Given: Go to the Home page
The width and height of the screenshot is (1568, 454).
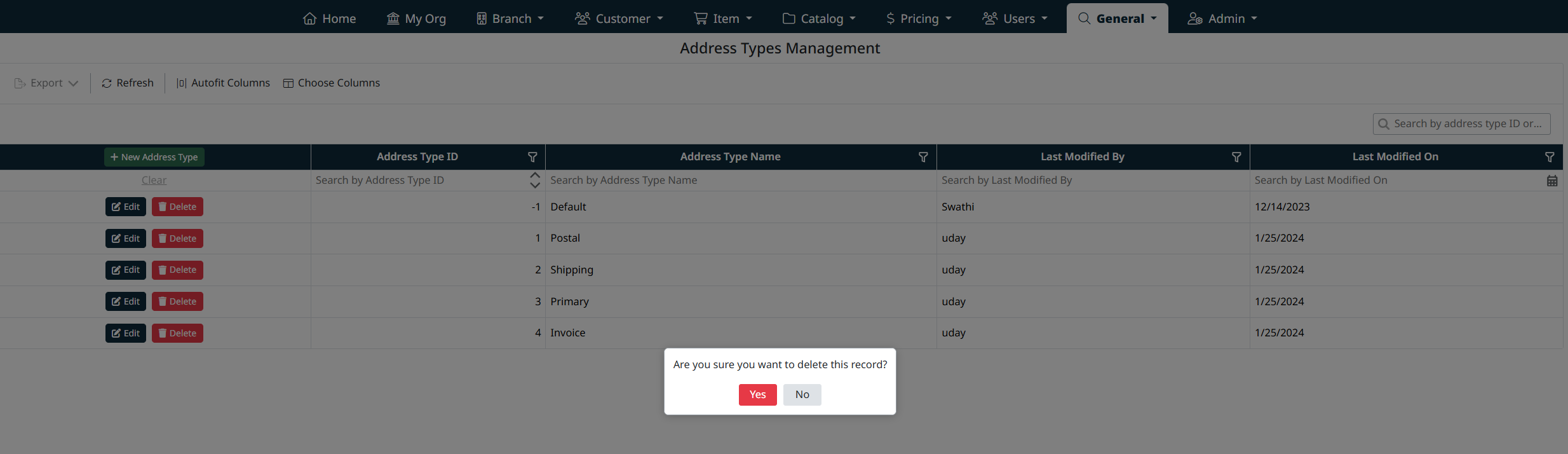Looking at the screenshot, I should 329,18.
